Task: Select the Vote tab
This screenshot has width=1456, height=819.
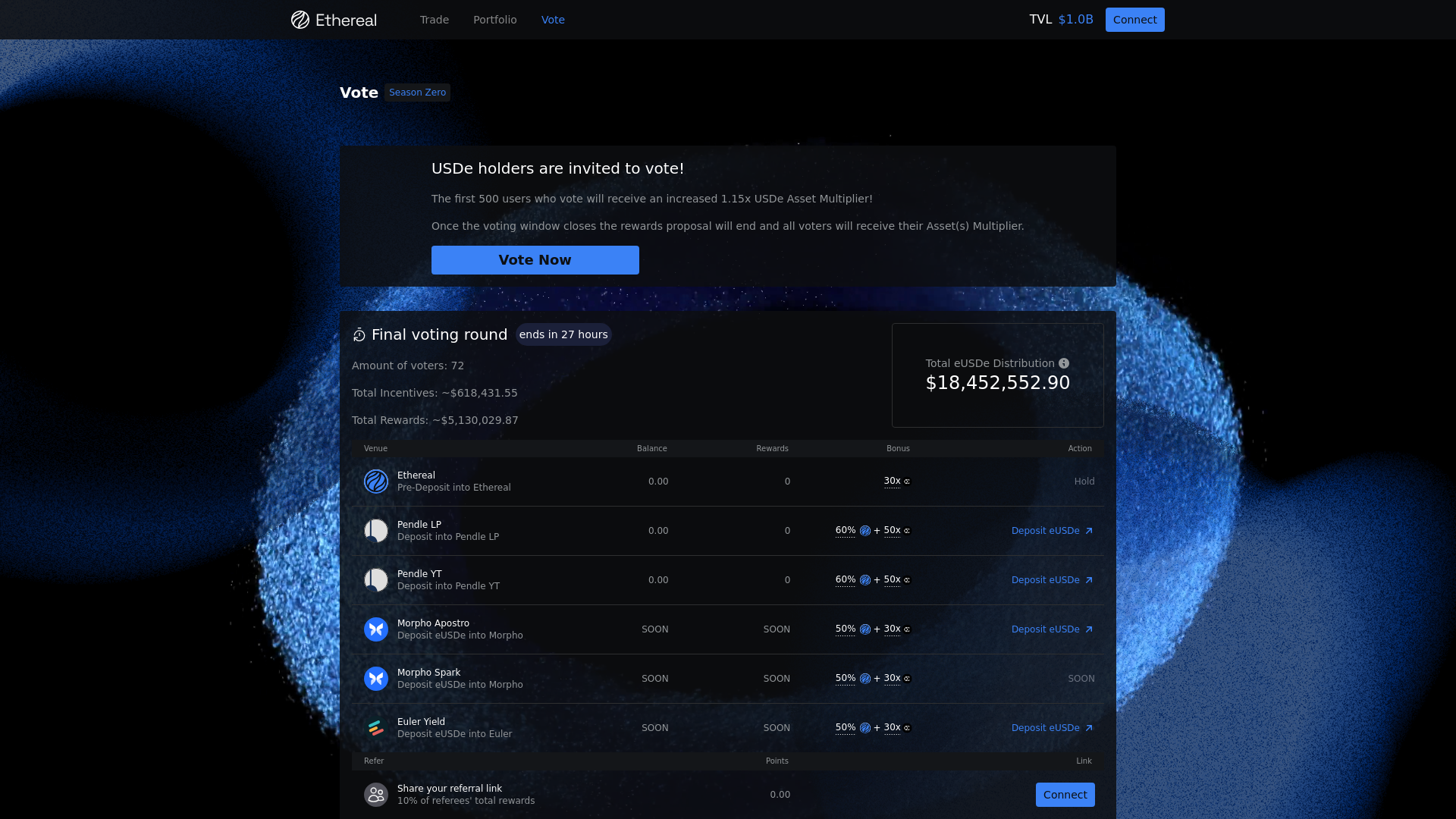Action: point(553,20)
